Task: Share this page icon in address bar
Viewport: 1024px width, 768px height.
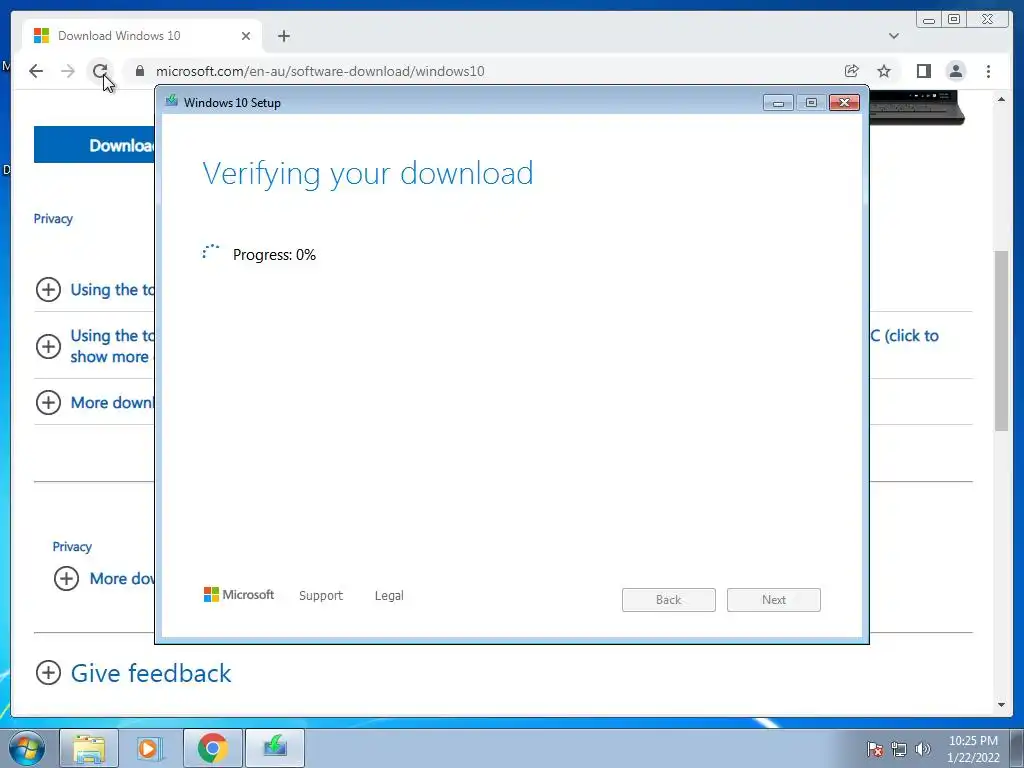Action: pyautogui.click(x=852, y=71)
